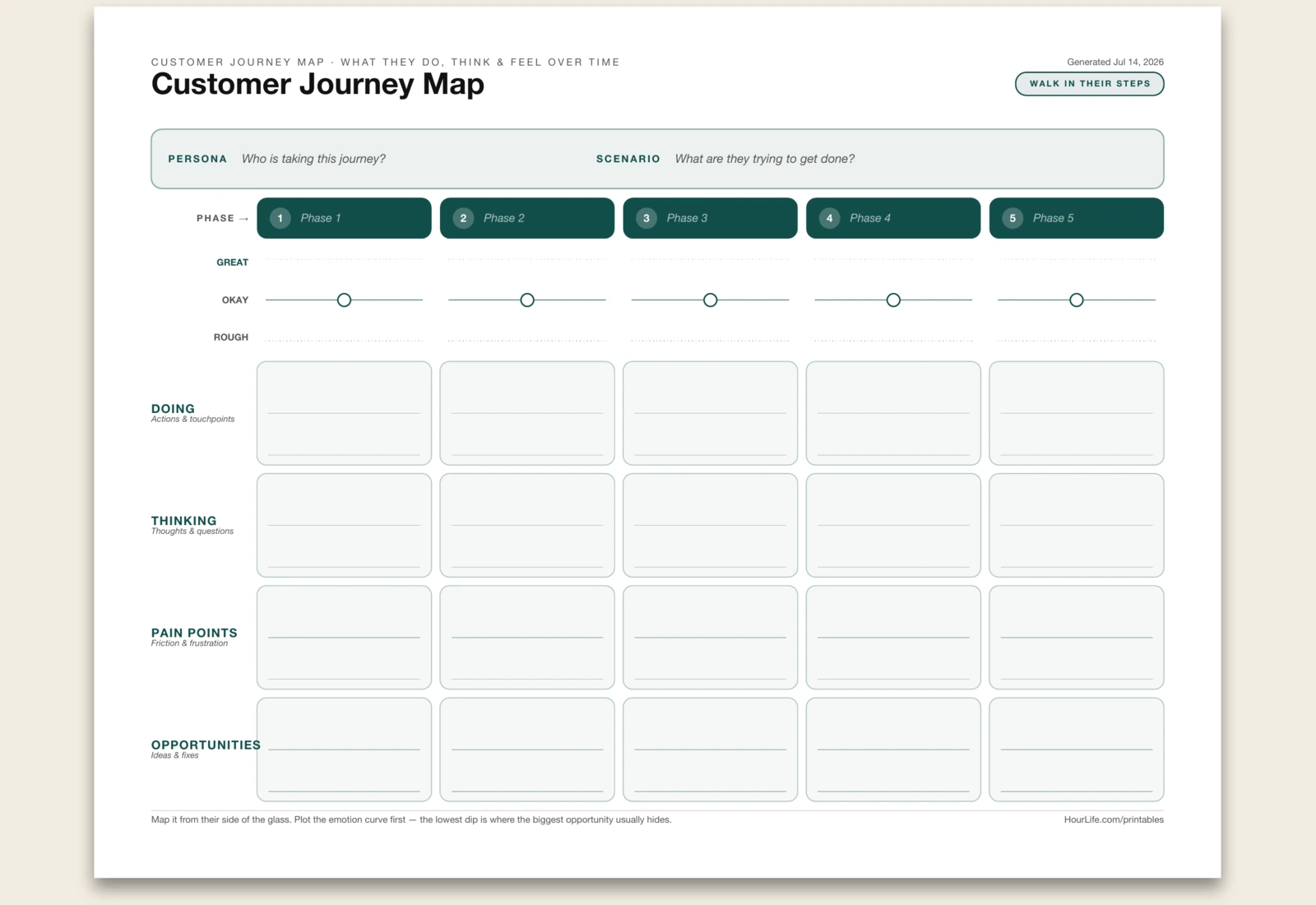Click the Doing box under Phase 2
Viewport: 1316px width, 905px height.
[x=527, y=413]
